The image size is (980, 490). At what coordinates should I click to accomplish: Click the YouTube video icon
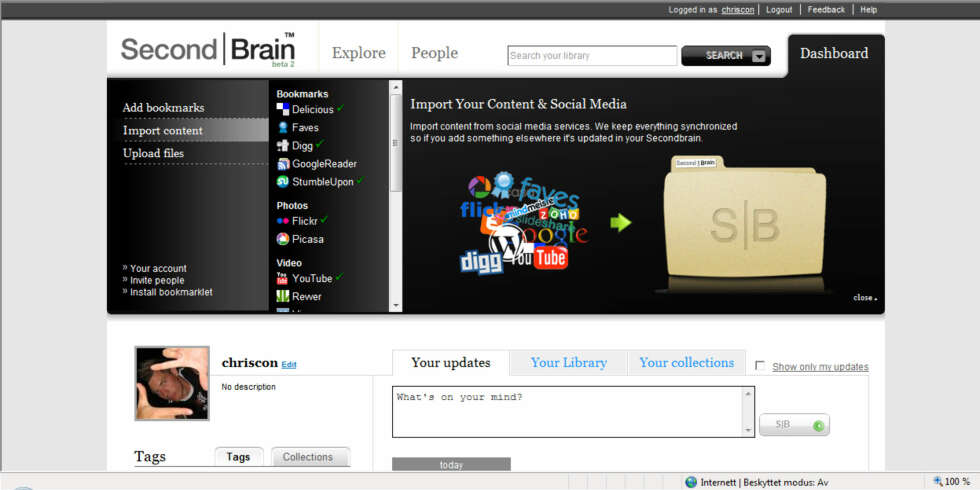[282, 278]
